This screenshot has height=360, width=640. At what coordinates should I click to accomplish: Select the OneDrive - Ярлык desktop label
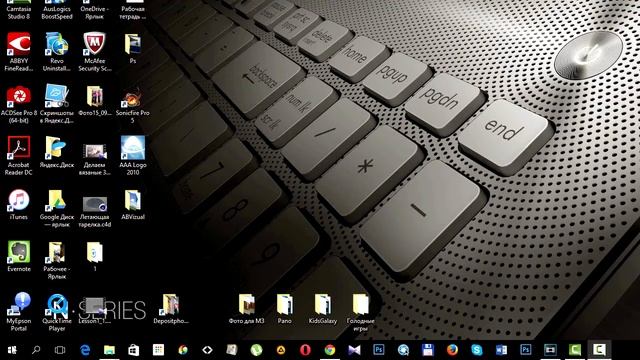(x=95, y=13)
